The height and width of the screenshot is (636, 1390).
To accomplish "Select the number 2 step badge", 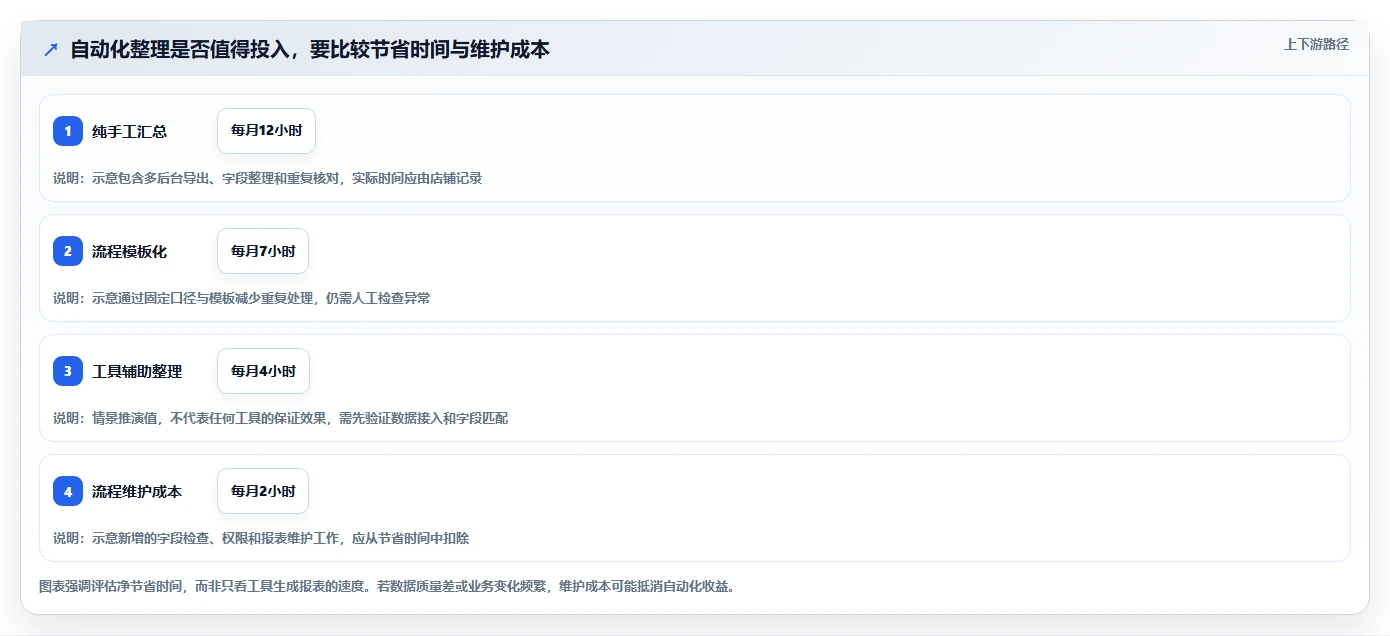I will [x=68, y=251].
